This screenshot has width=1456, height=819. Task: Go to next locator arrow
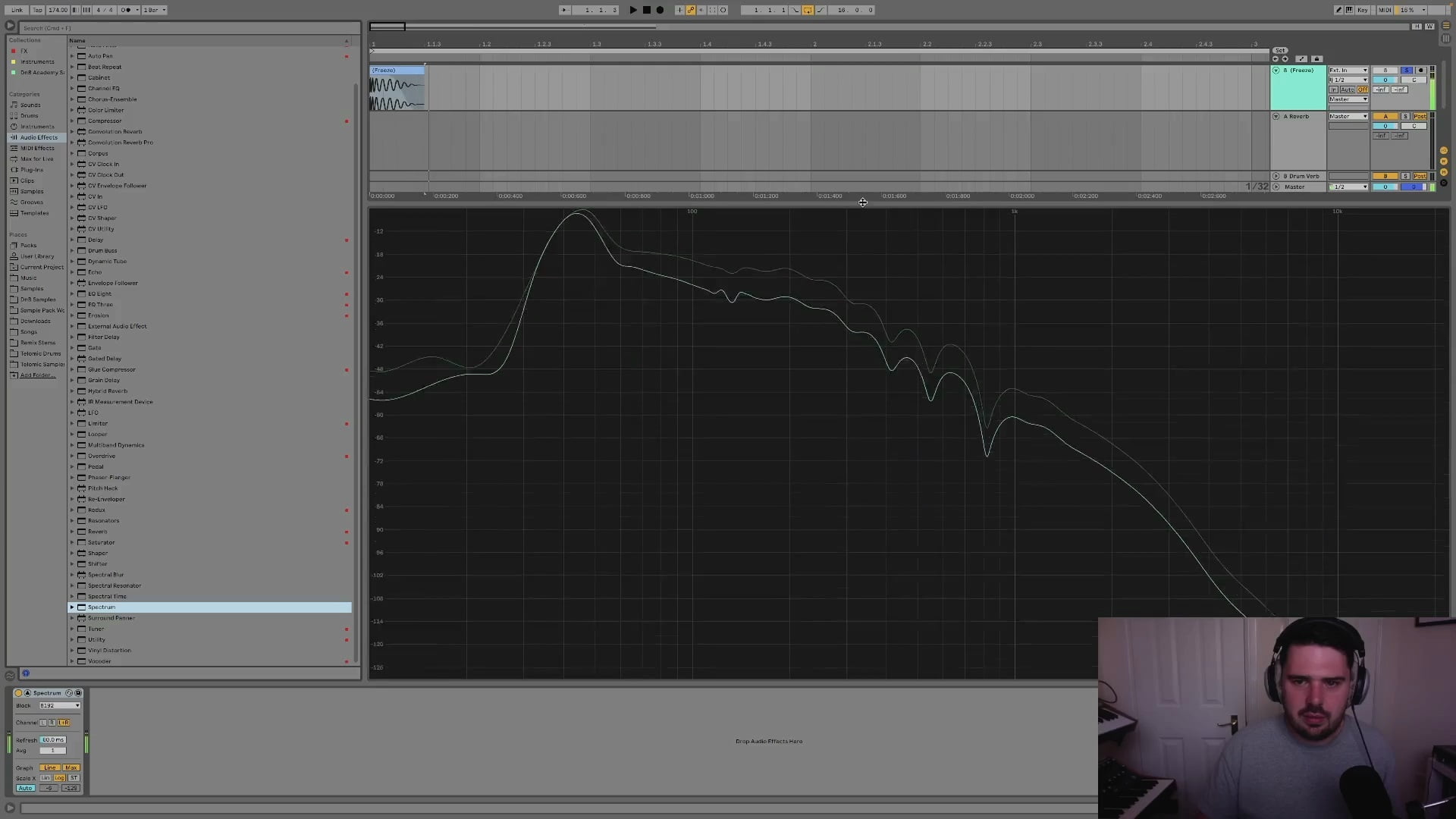click(x=1285, y=59)
